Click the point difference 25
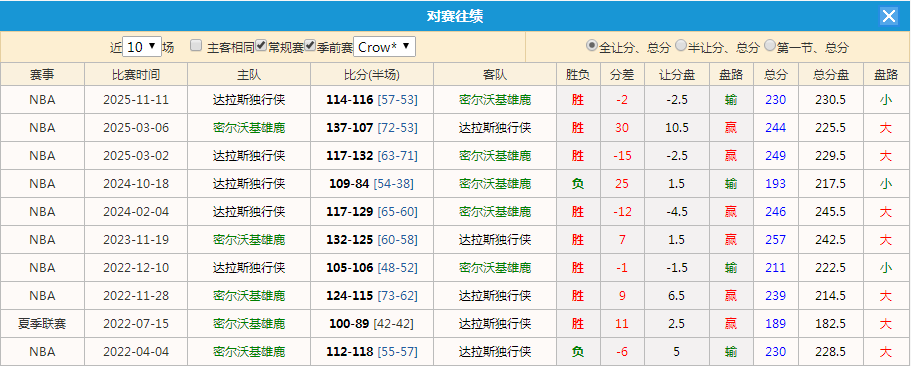 622,184
